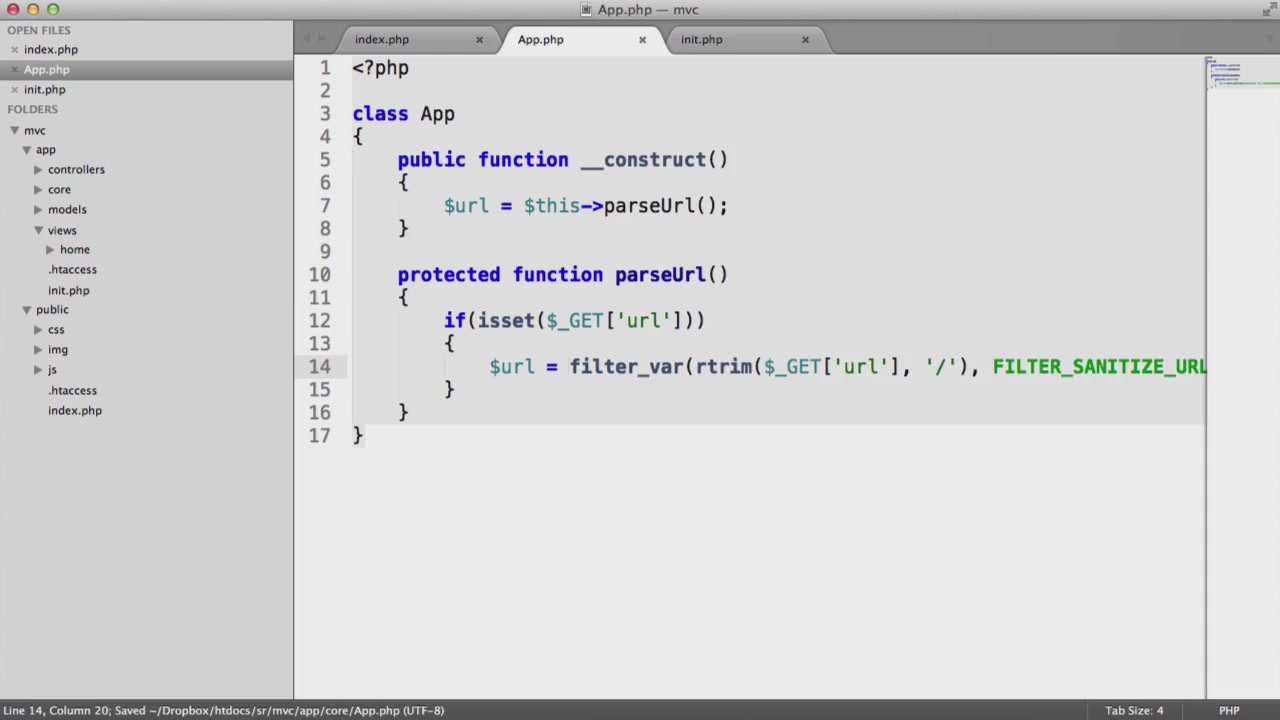Viewport: 1280px width, 720px height.
Task: Switch to the init.php tab
Action: (702, 40)
